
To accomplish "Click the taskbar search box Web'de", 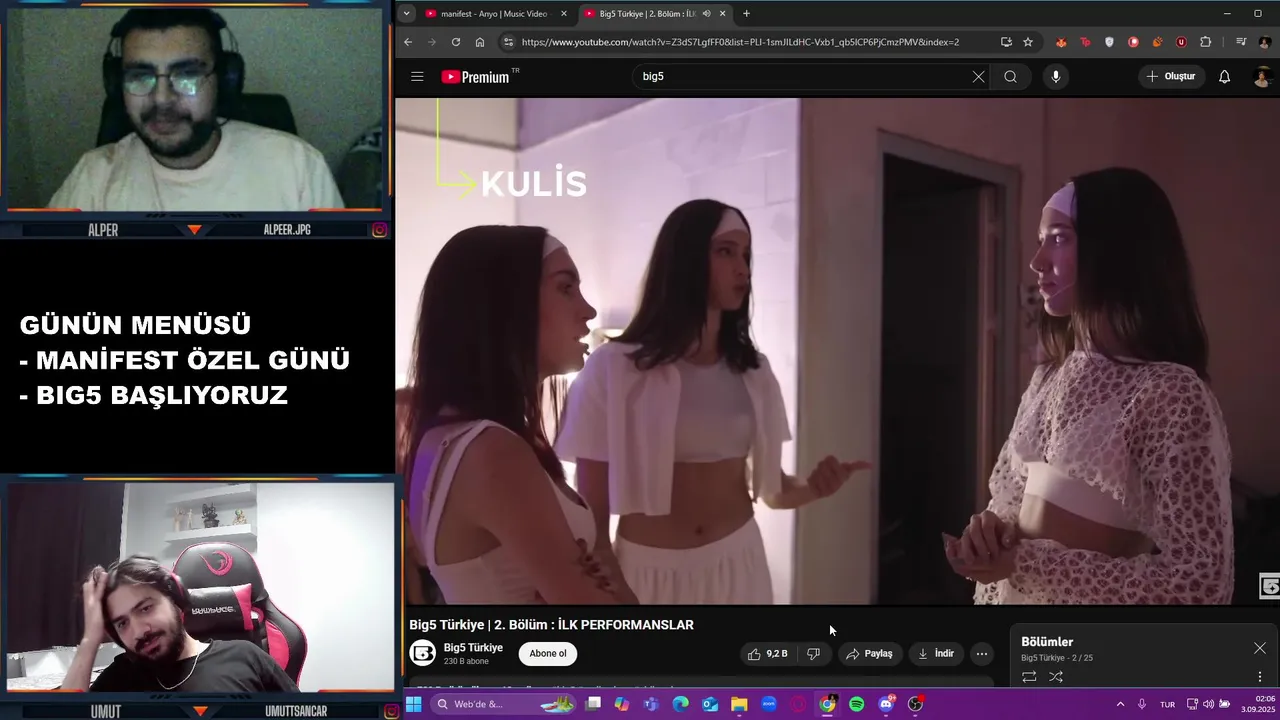I will [x=505, y=704].
